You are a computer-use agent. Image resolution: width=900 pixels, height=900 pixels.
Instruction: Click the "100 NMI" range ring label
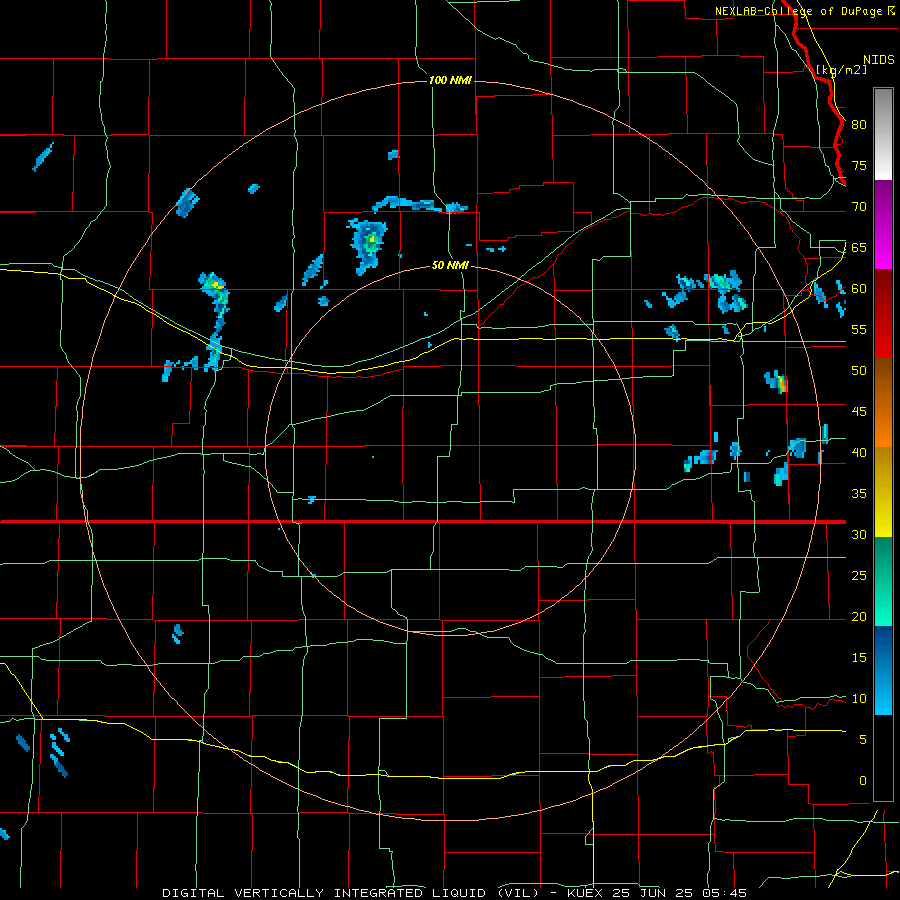[450, 80]
